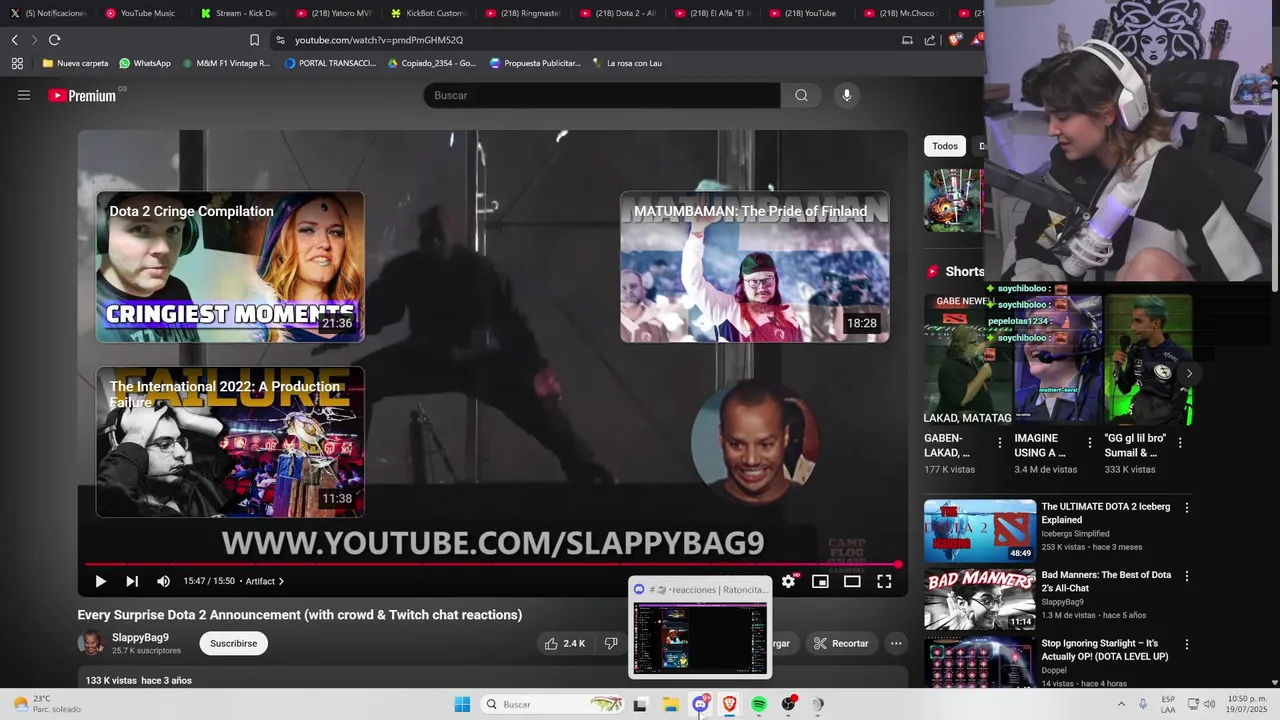The image size is (1280, 720).
Task: Go to YouTube Premium home logo
Action: (82, 95)
